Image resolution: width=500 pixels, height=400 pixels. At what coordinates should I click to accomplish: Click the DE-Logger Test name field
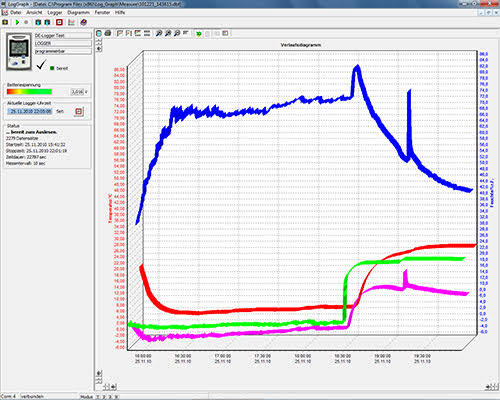click(x=63, y=35)
